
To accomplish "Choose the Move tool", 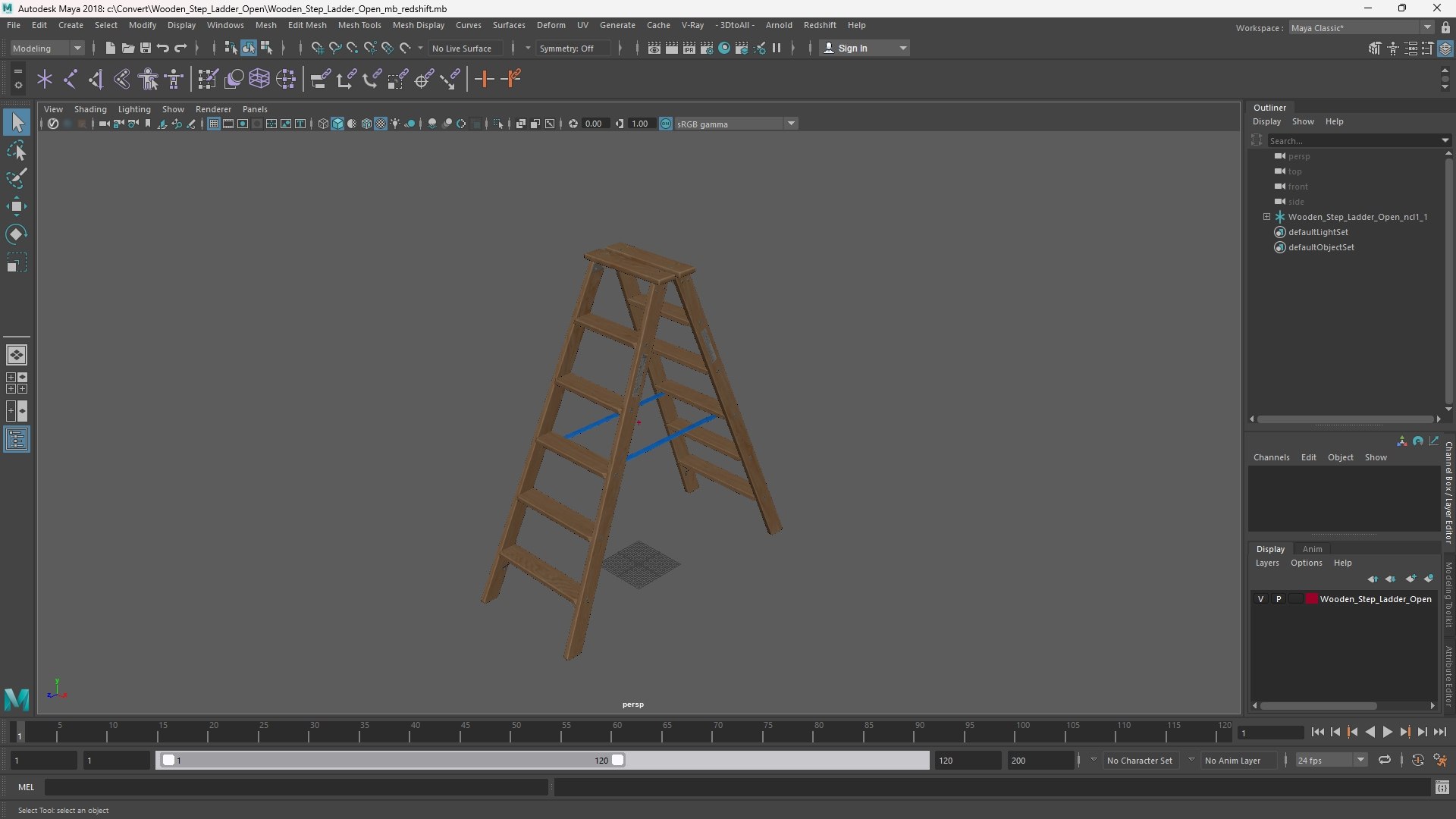I will [x=17, y=206].
